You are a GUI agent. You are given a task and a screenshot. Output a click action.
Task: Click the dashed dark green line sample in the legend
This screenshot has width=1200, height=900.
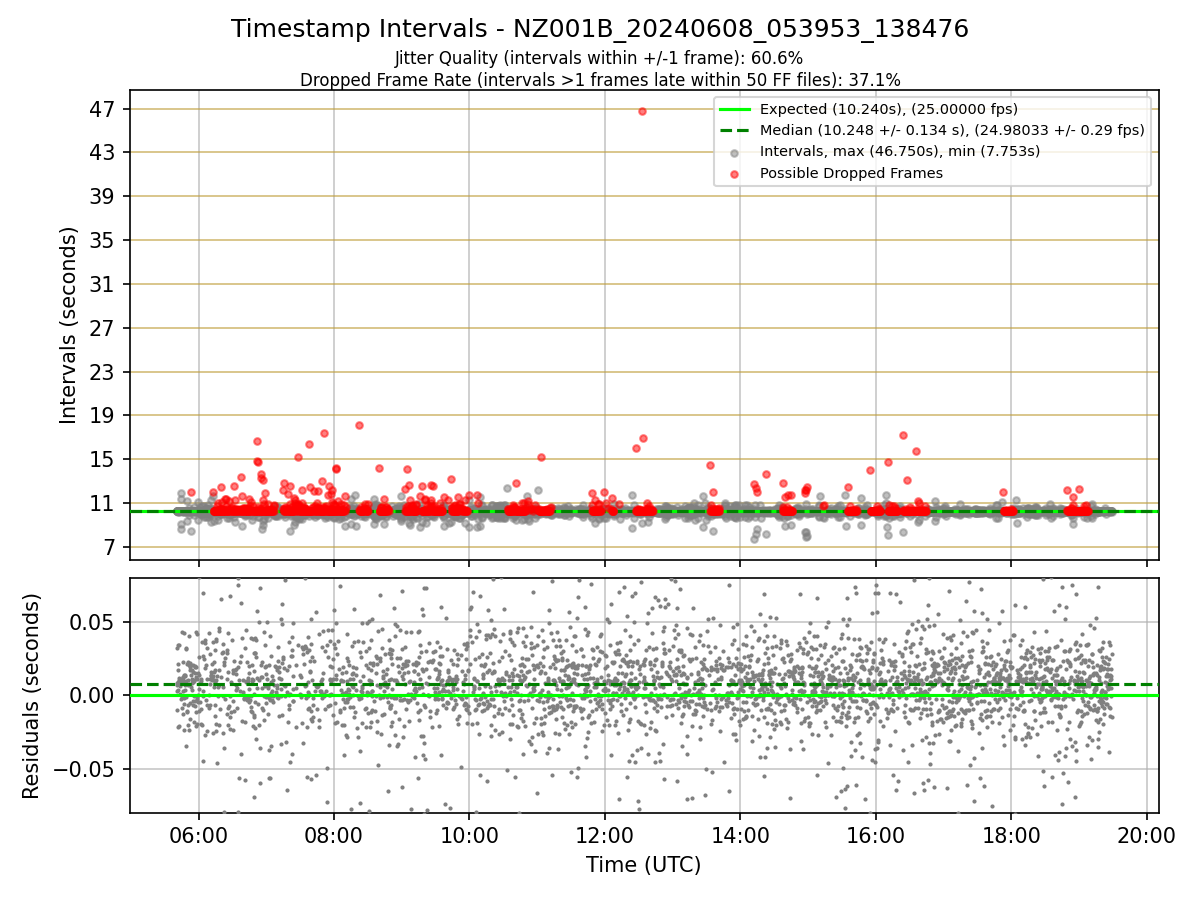coord(735,130)
